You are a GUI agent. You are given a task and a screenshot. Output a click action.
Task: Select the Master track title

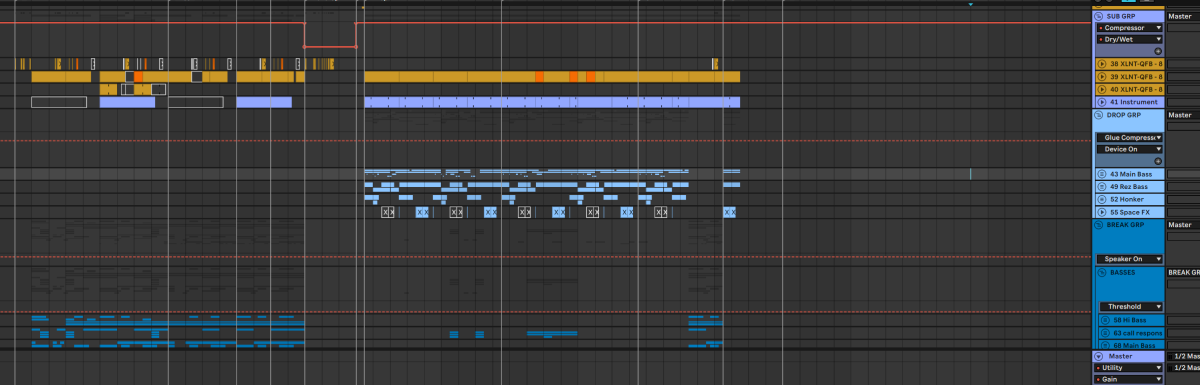1120,356
